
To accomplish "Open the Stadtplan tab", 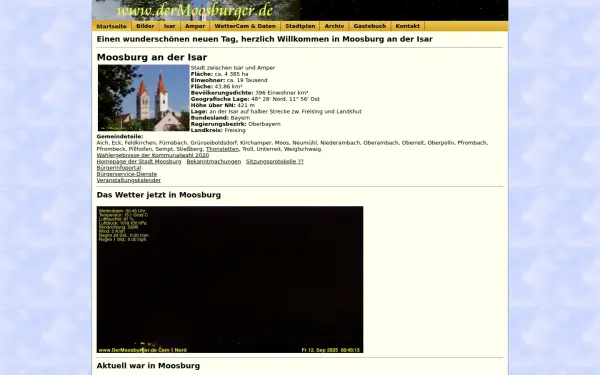I will pos(300,26).
